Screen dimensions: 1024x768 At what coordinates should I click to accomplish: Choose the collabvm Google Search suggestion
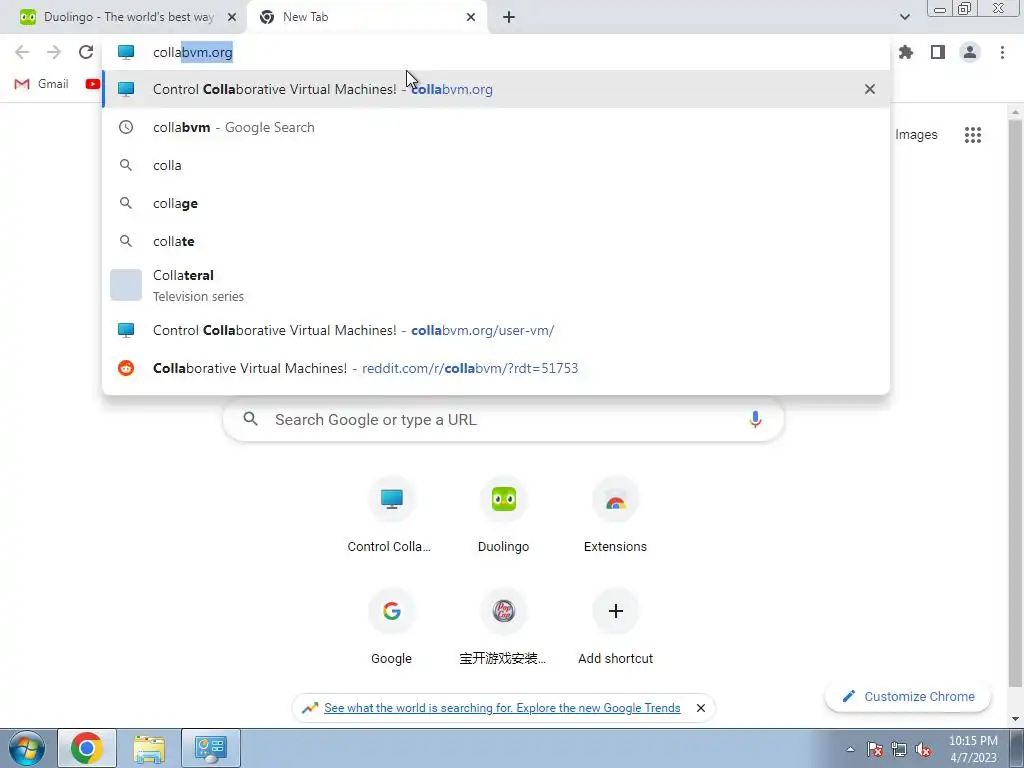[x=496, y=127]
